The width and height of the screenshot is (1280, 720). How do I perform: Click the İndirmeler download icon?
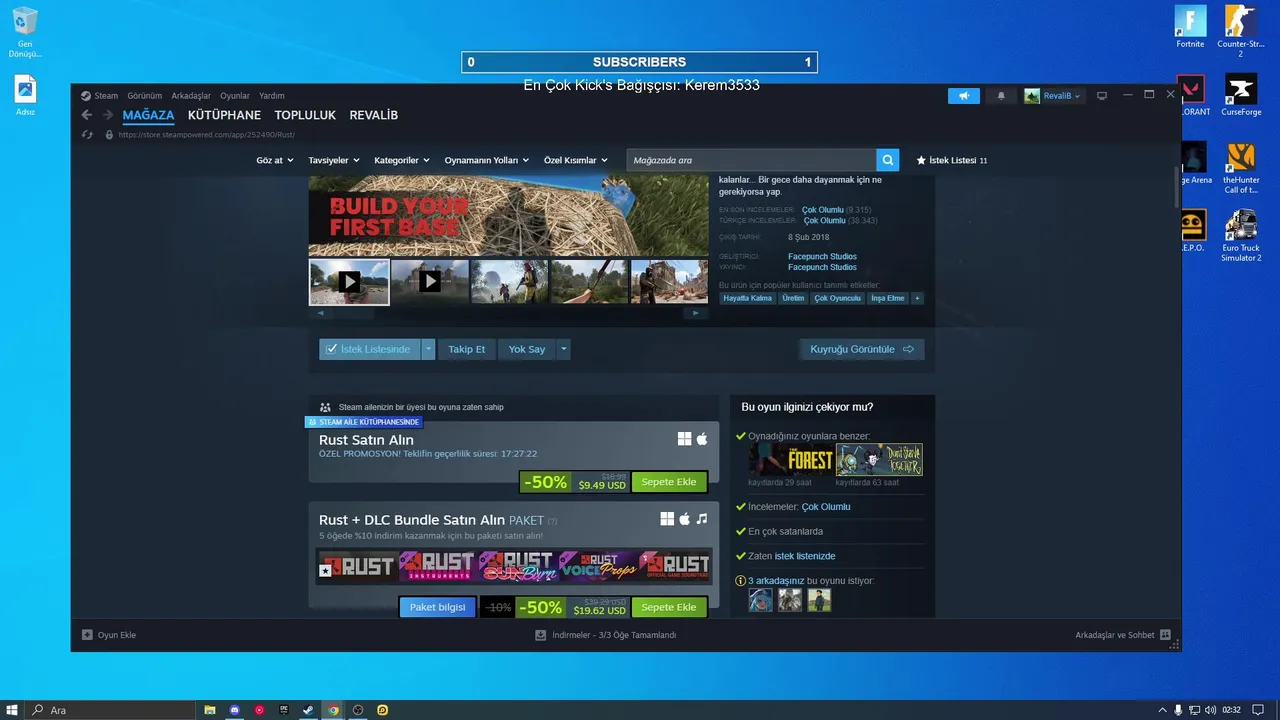pyautogui.click(x=541, y=635)
